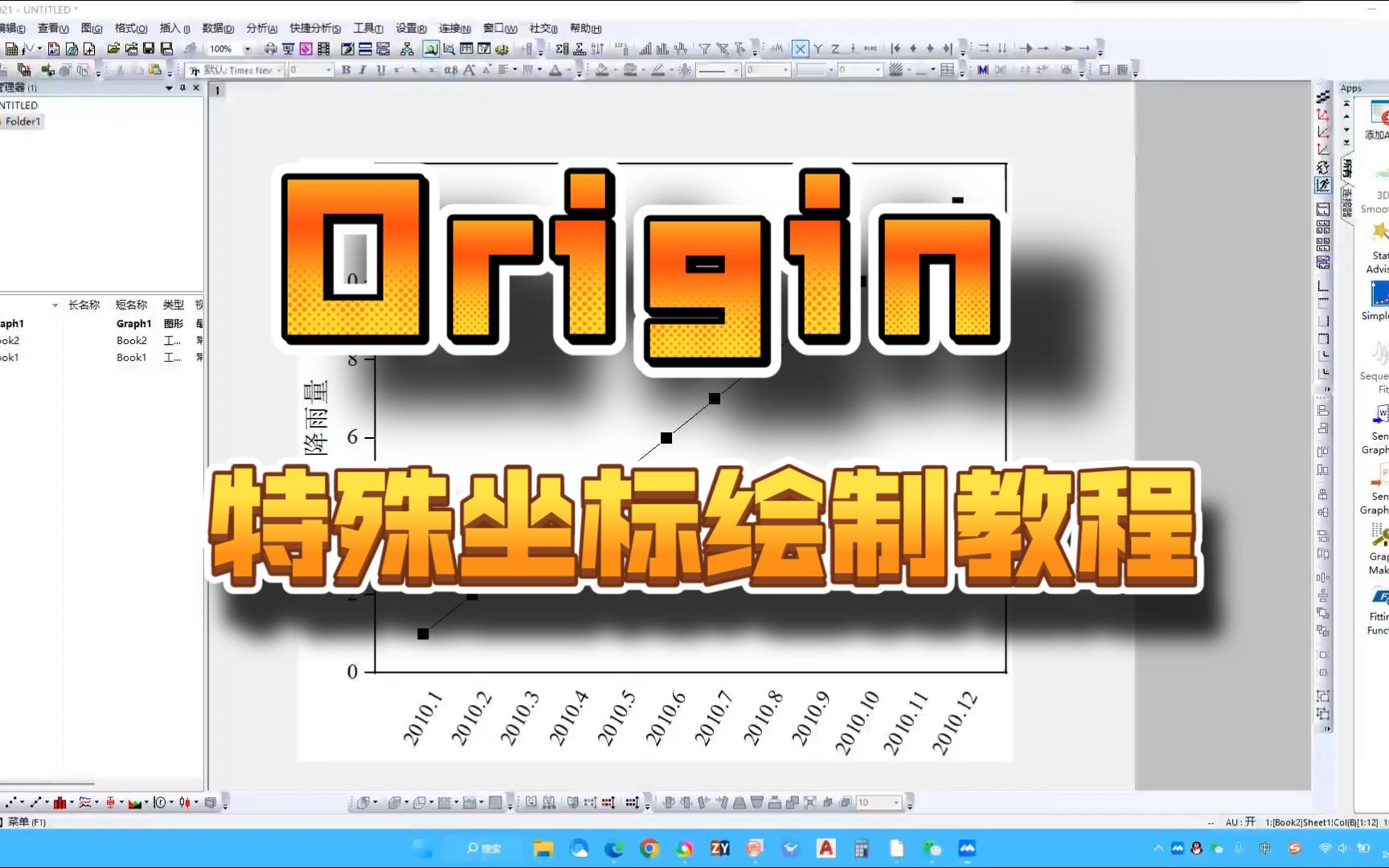This screenshot has width=1389, height=868.
Task: Select the Graph1 row in file list
Action: point(101,323)
